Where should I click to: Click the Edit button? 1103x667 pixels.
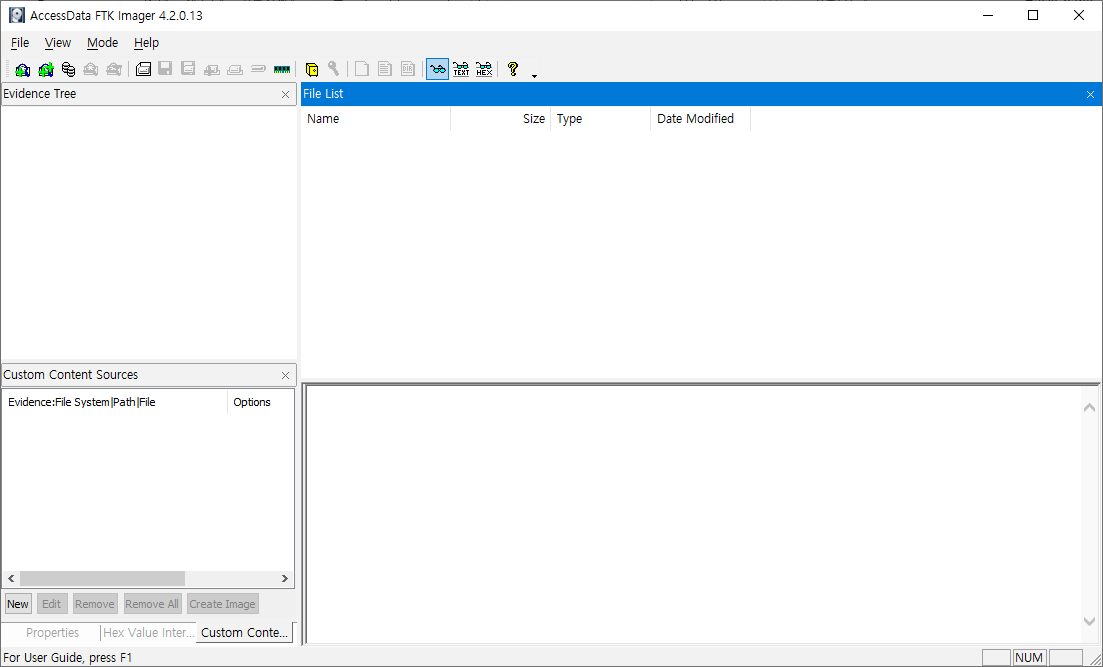(51, 604)
